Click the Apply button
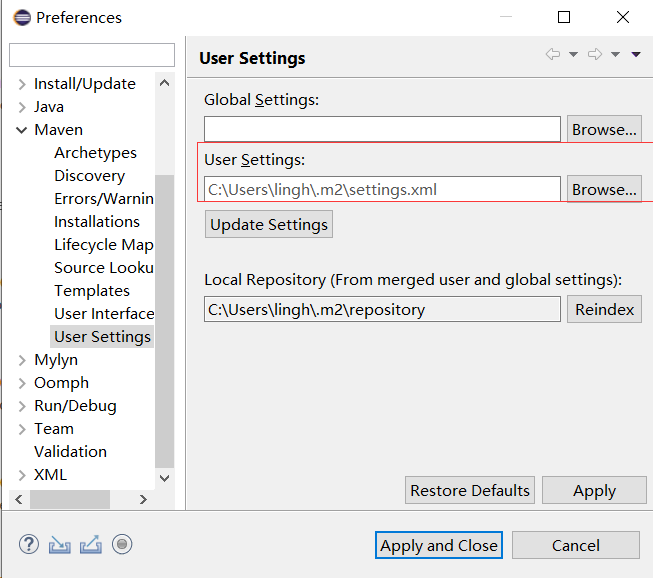653x578 pixels. click(x=594, y=490)
